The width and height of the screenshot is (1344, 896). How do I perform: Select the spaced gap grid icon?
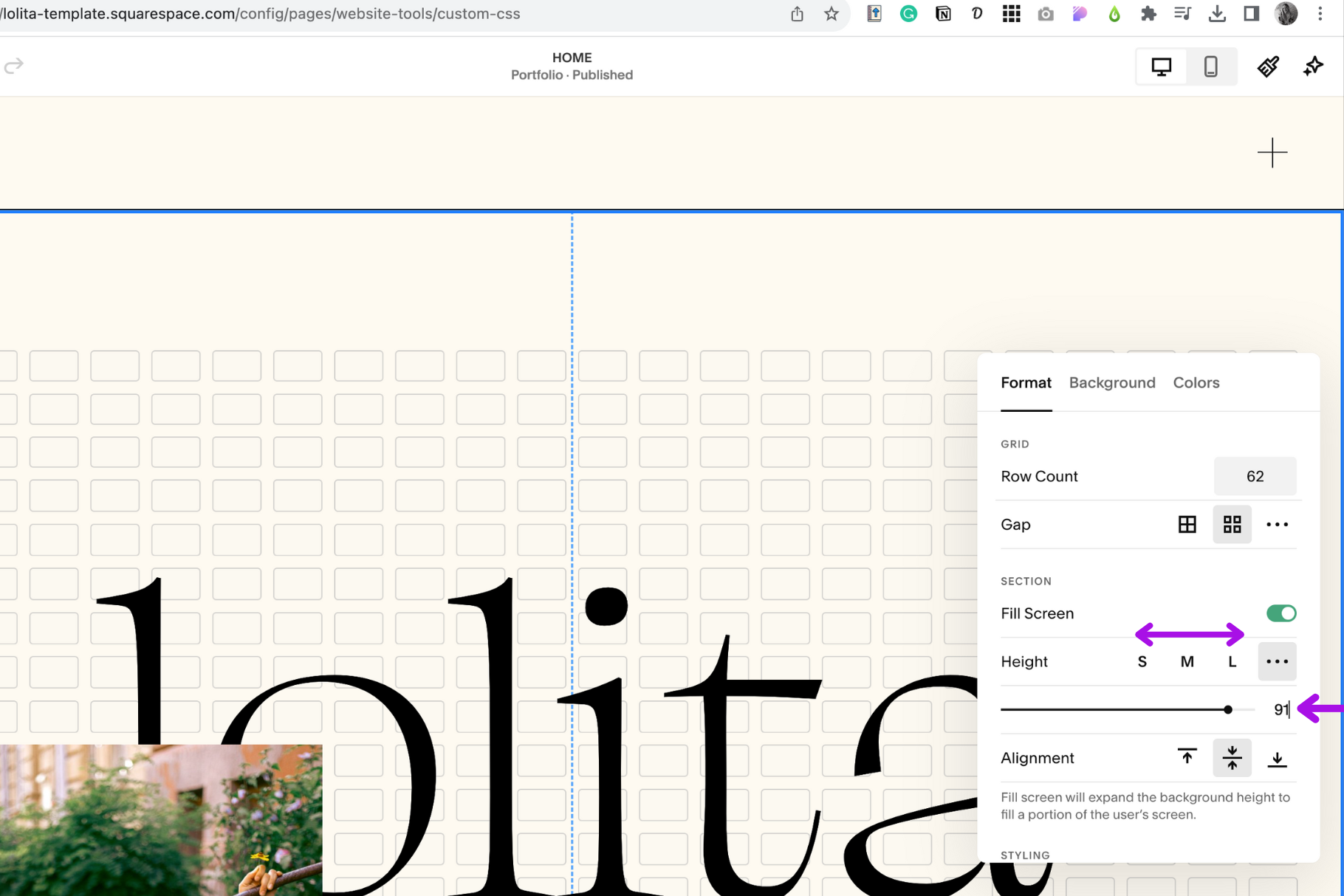point(1232,525)
